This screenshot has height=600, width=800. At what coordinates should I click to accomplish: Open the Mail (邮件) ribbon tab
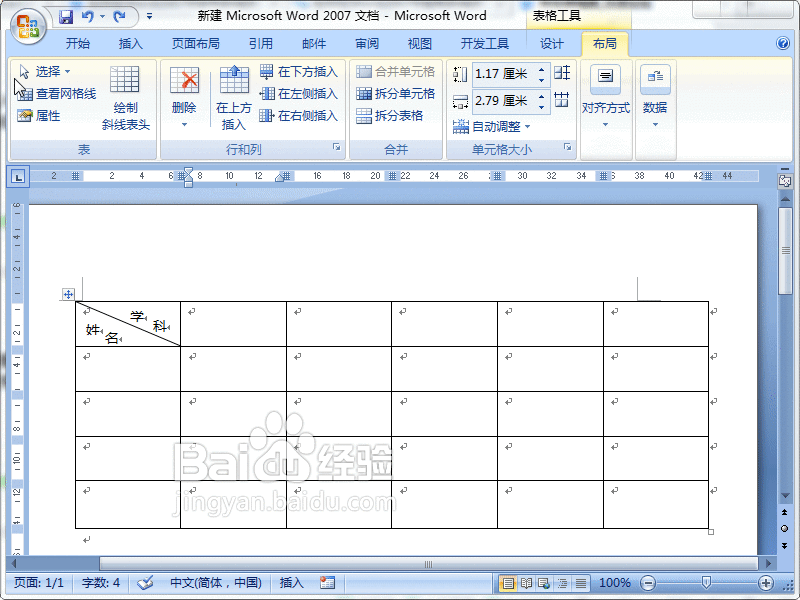313,43
